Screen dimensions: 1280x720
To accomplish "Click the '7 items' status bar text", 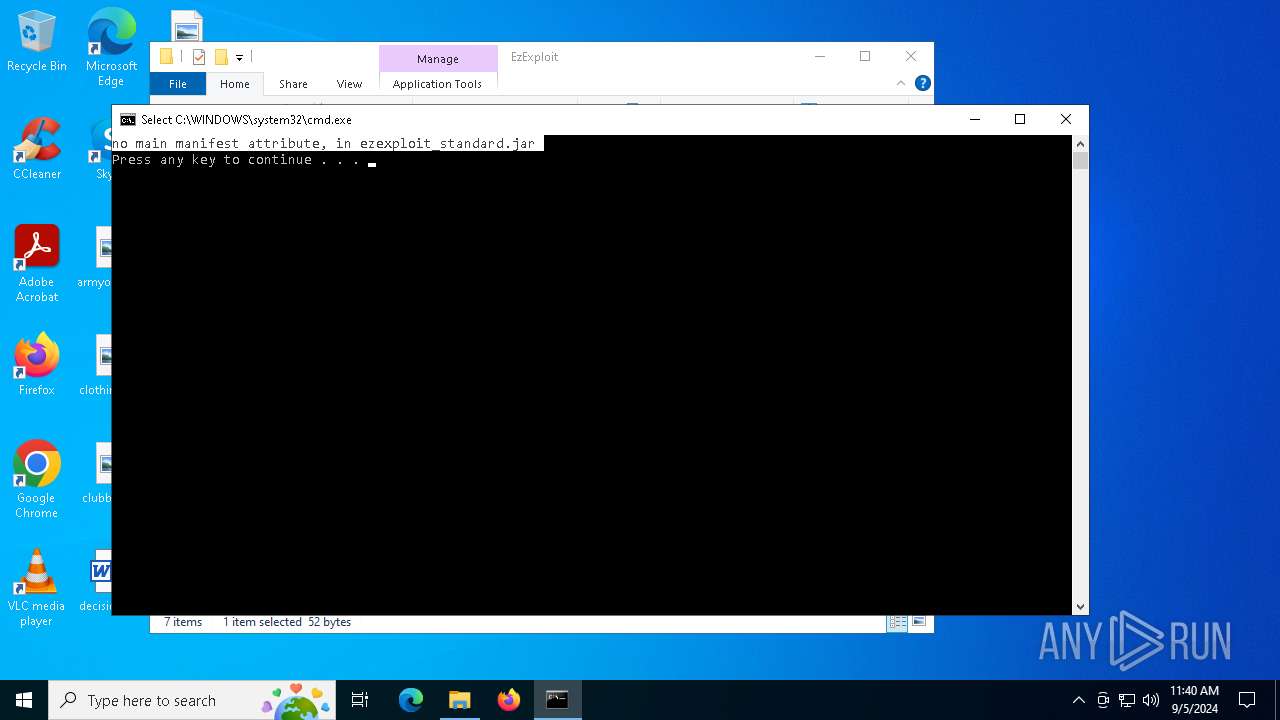I will click(x=183, y=622).
